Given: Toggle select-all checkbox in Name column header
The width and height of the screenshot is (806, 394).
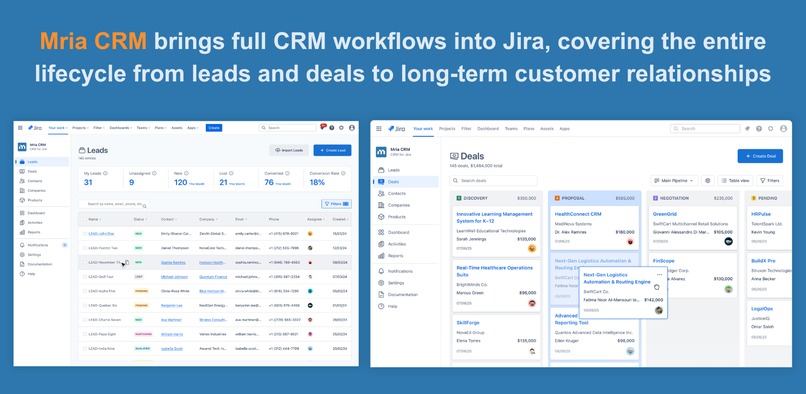Looking at the screenshot, I should 85,219.
